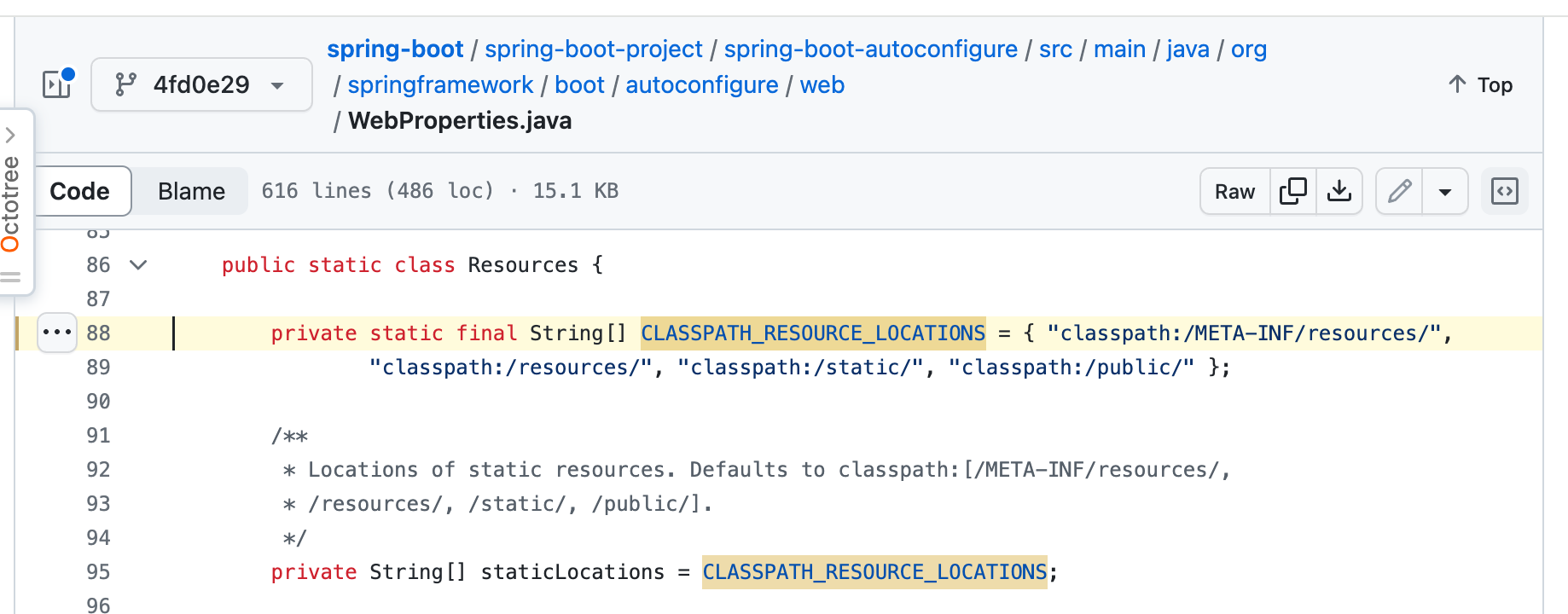Collapse the Resources class at line 86
Viewport: 1568px width, 614px height.
(x=138, y=265)
